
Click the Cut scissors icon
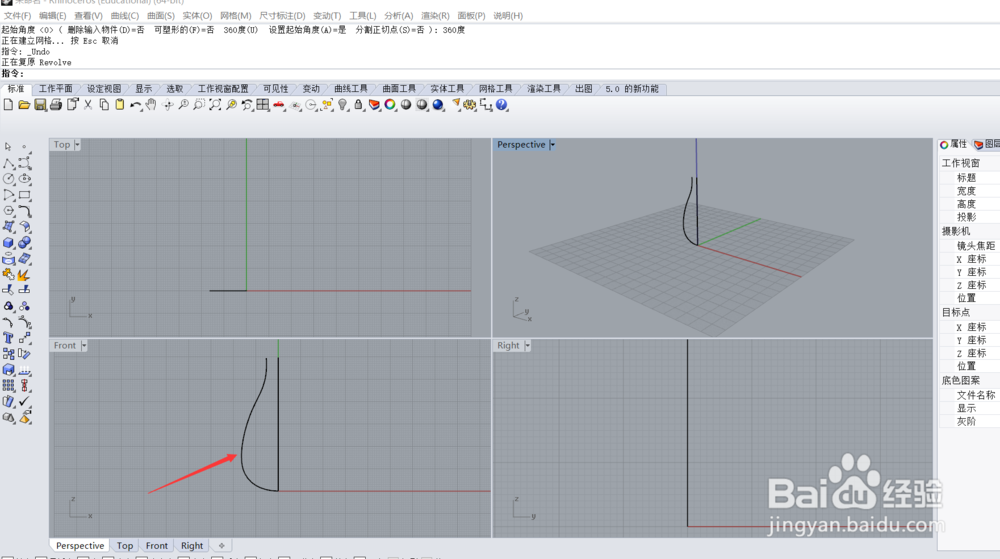pos(88,105)
